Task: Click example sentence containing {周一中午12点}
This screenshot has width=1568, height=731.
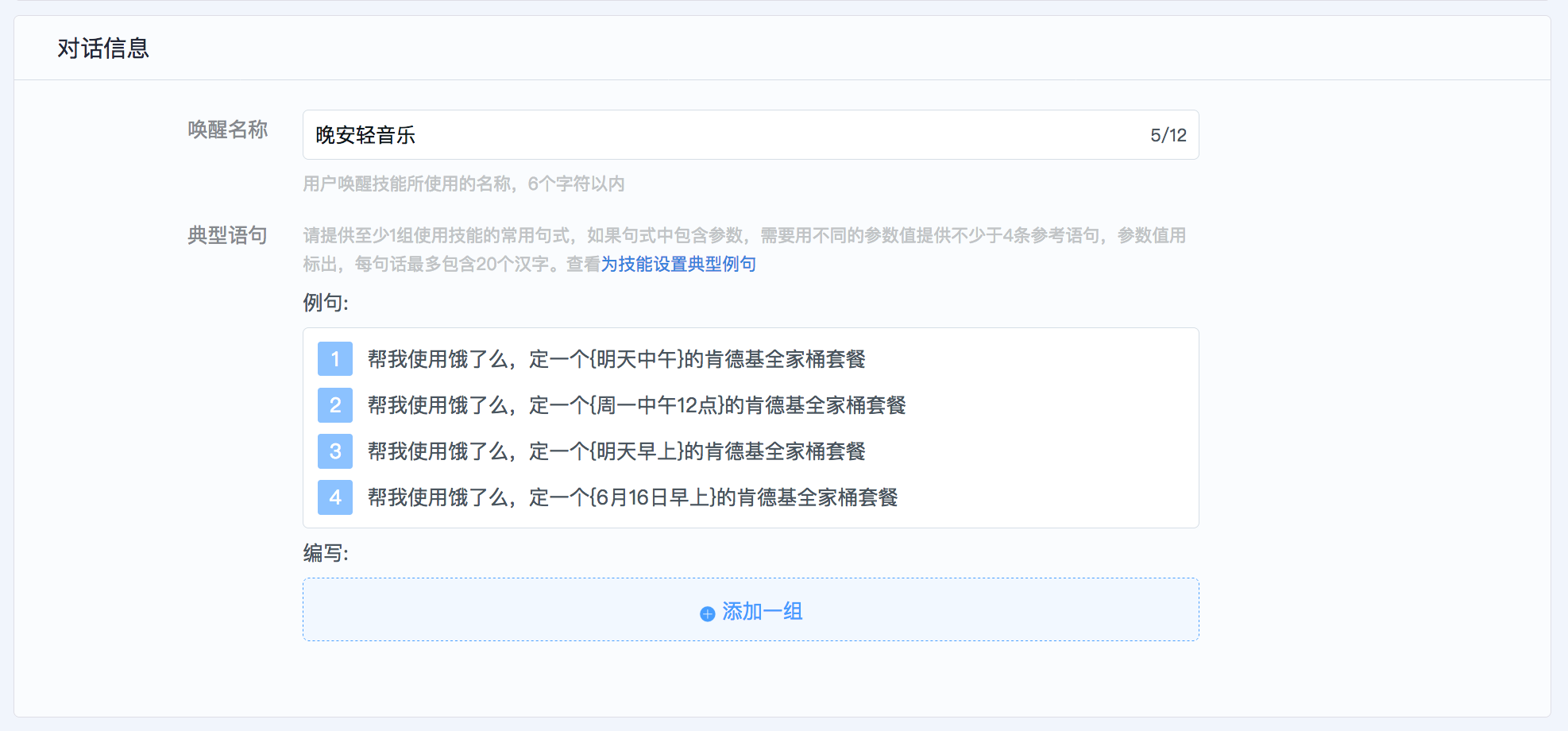Action: click(636, 405)
